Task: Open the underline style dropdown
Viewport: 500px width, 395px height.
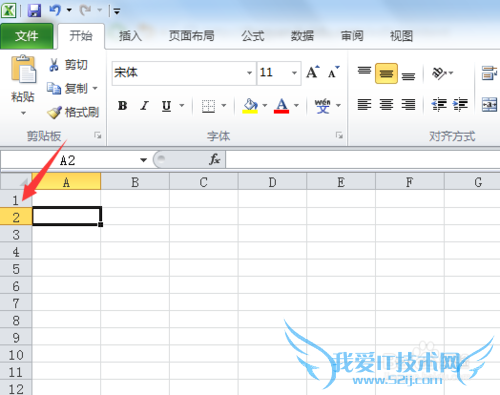Action: point(182,106)
